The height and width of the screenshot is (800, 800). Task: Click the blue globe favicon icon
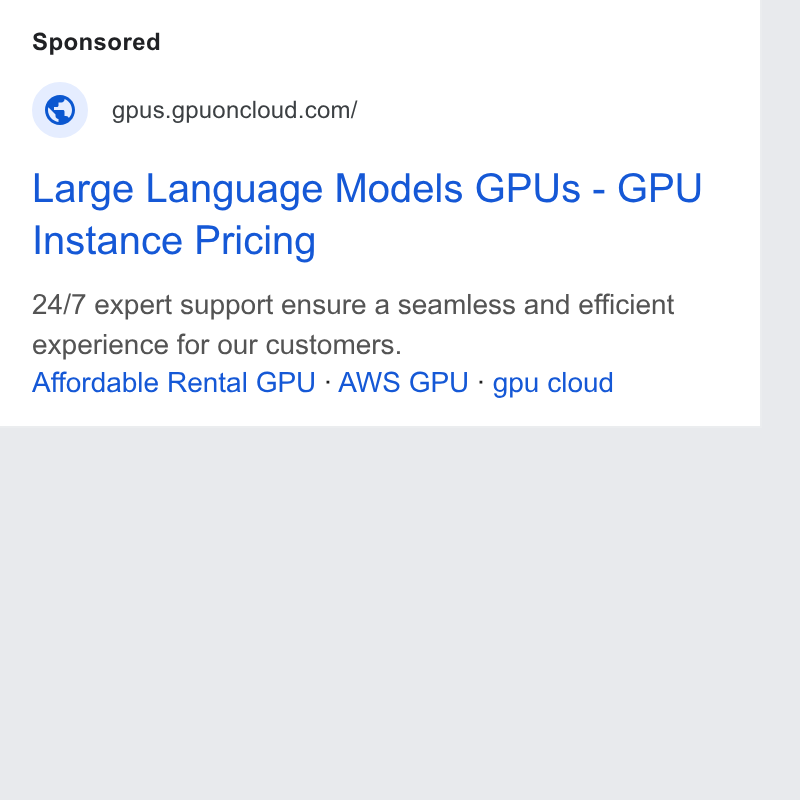pos(60,110)
